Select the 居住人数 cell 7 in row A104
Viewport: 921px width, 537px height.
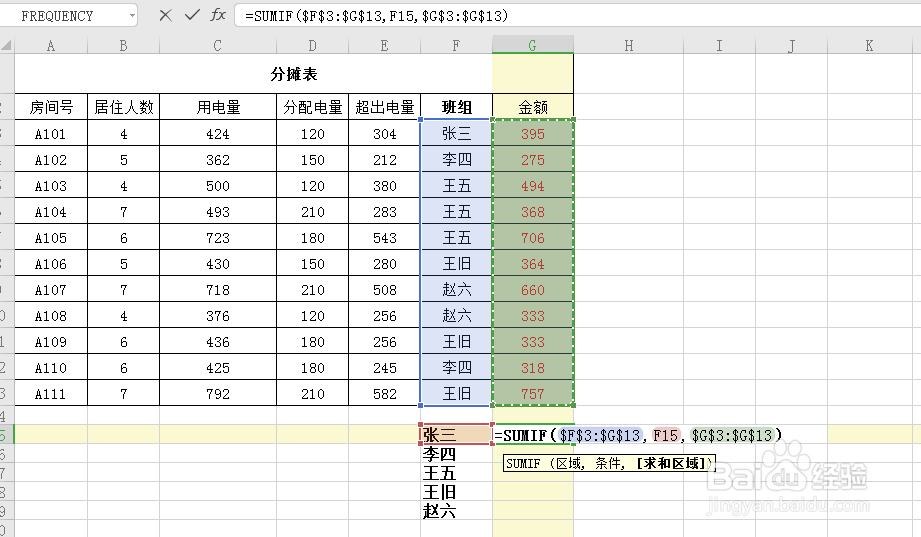click(123, 212)
